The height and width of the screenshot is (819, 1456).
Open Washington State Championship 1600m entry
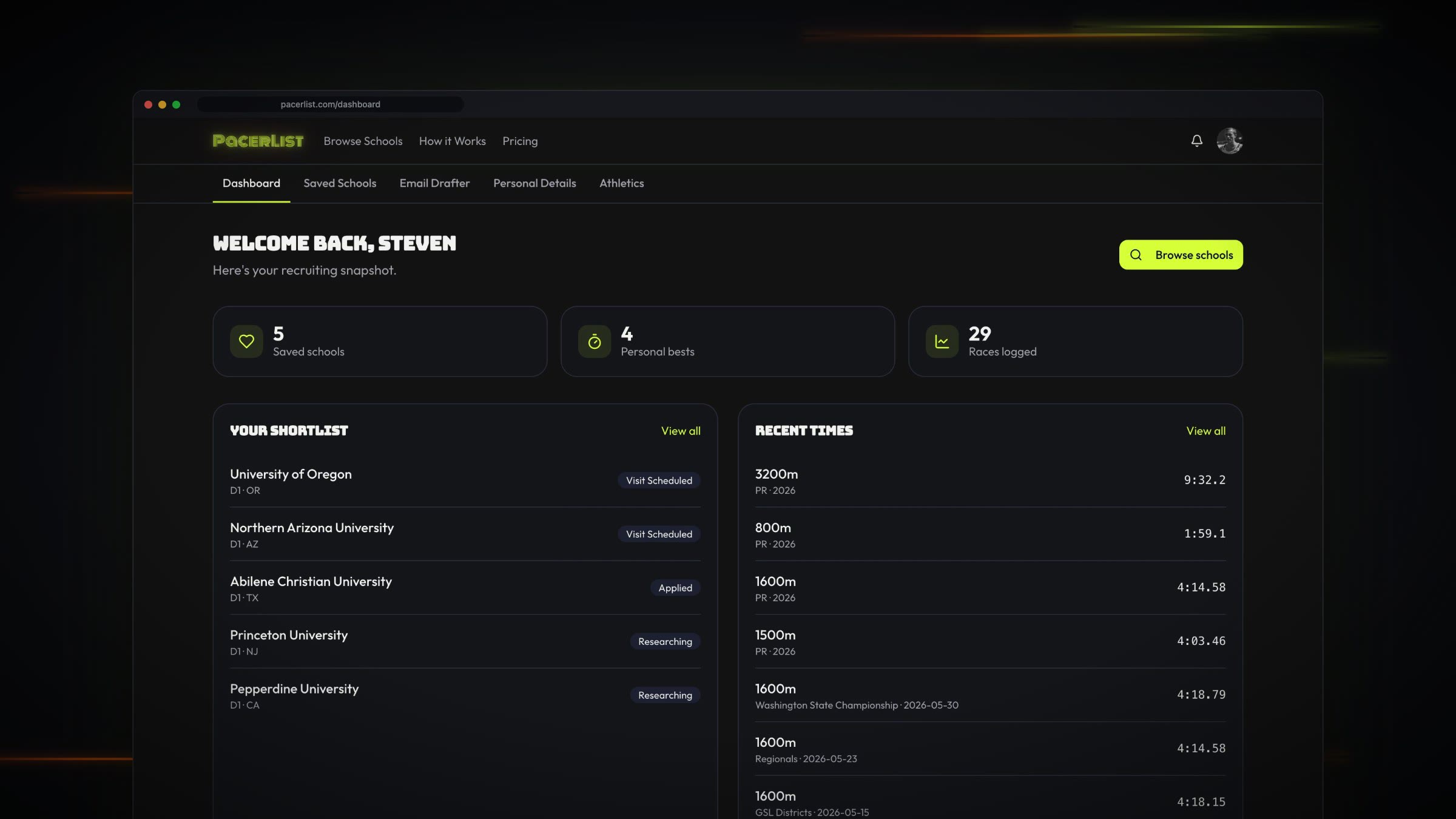(x=990, y=695)
